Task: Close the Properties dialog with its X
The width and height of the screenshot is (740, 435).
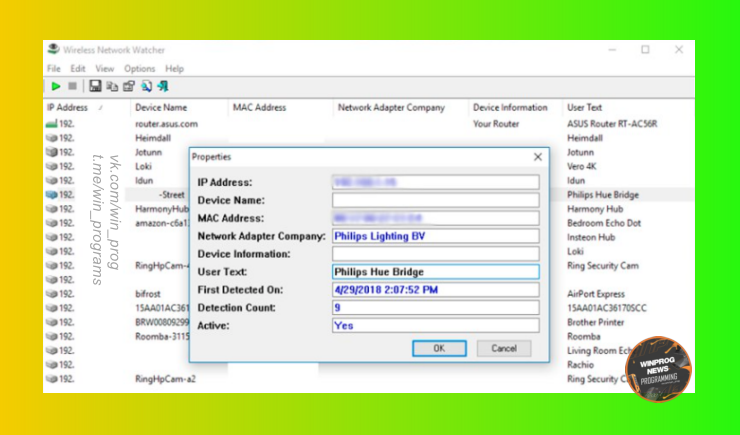Action: 538,157
